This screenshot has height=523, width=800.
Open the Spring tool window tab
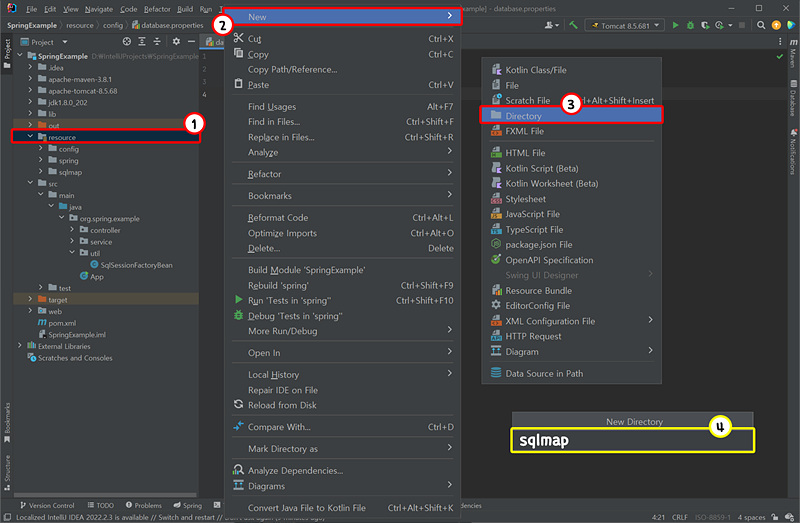188,505
